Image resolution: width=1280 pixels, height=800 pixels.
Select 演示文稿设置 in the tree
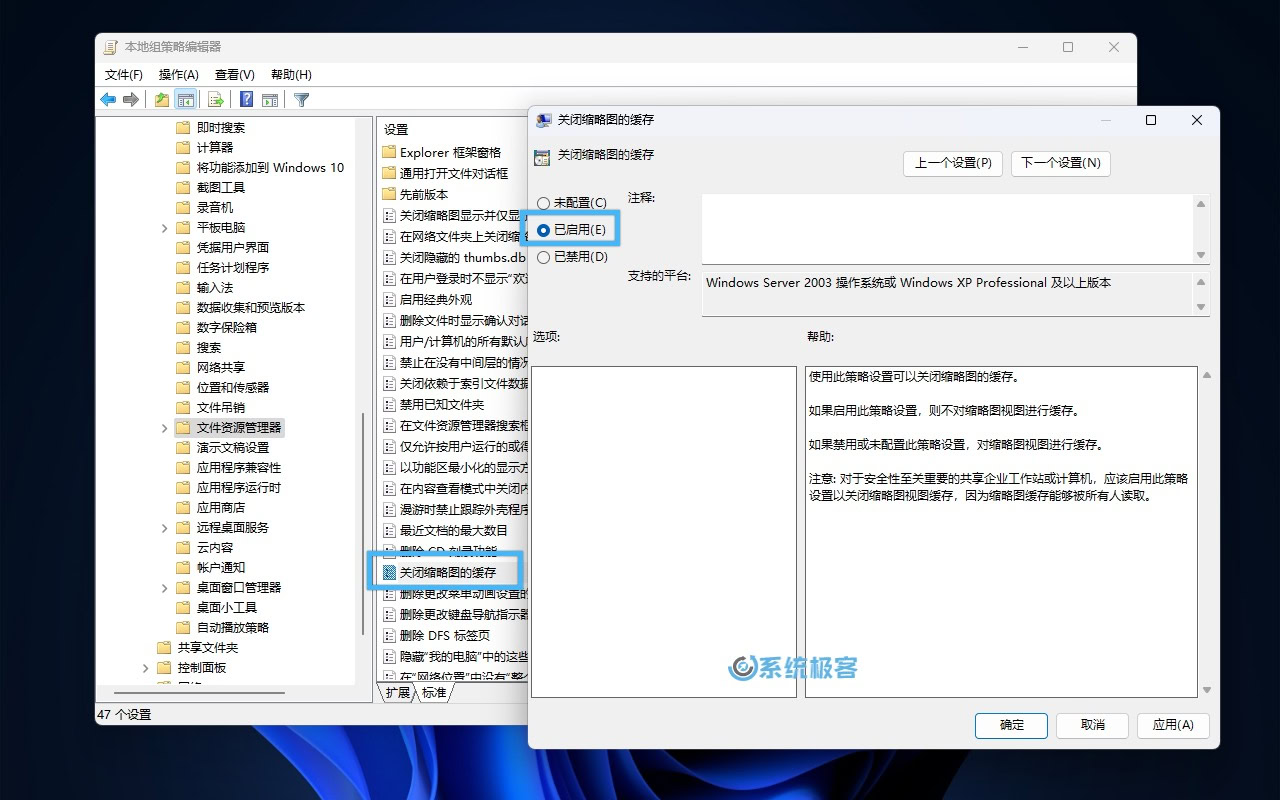(x=233, y=447)
